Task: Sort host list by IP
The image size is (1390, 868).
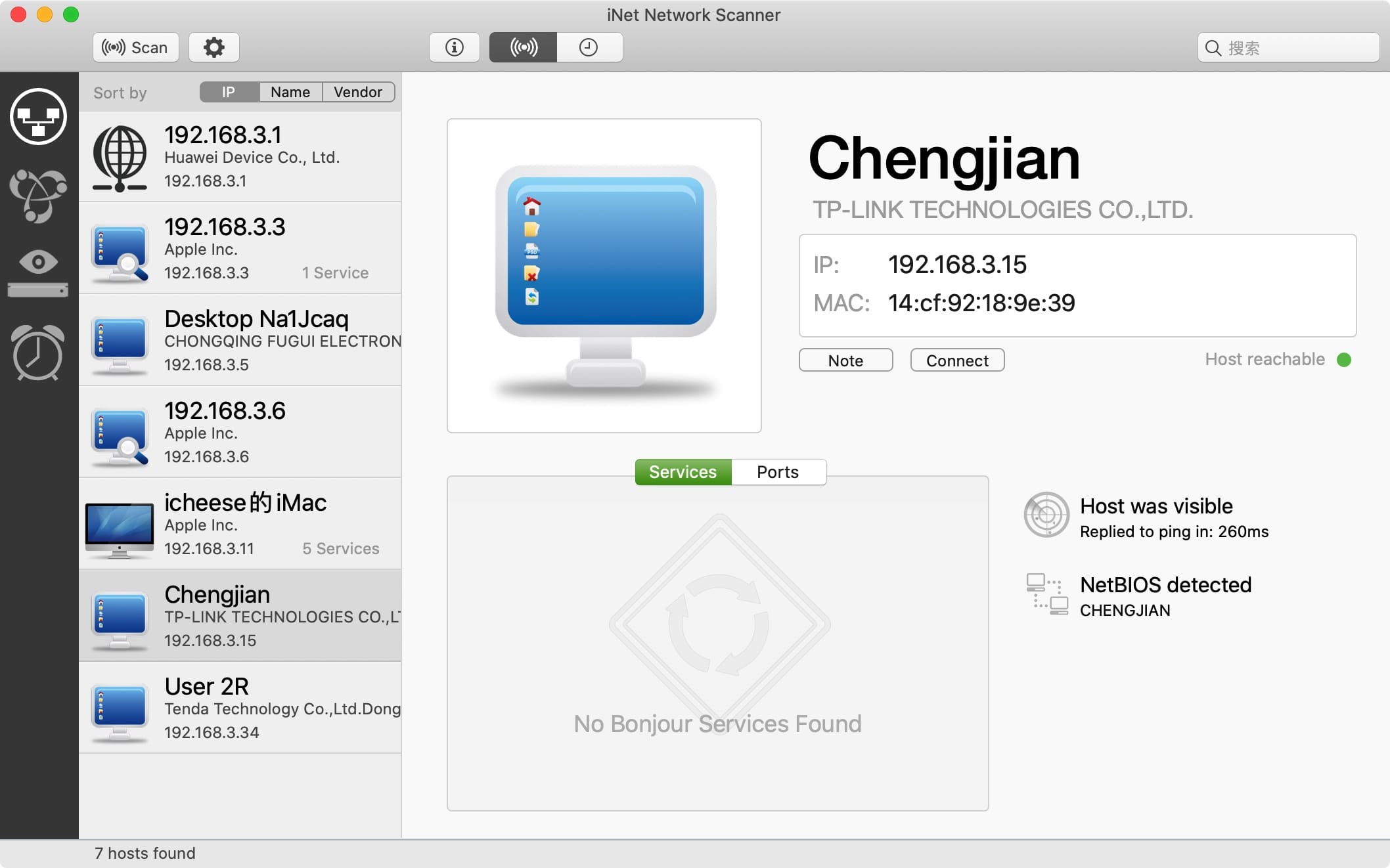Action: pos(229,92)
